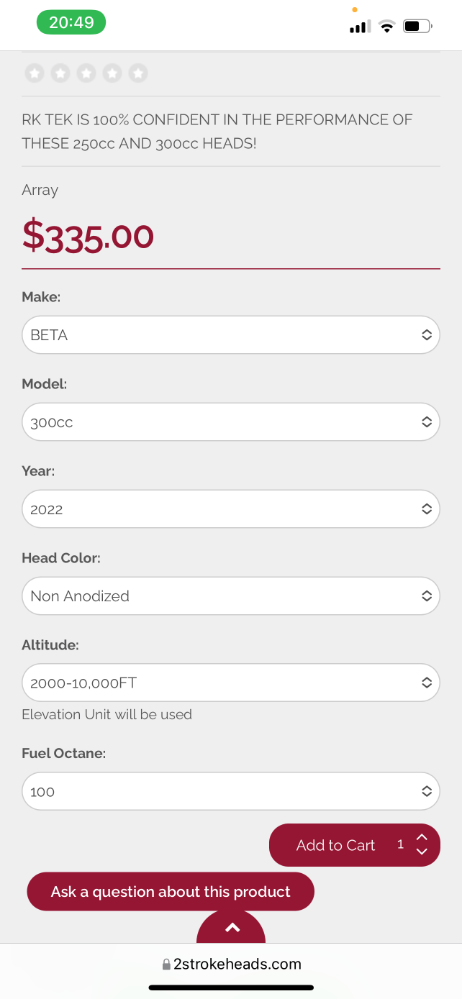
Task: Decrease cart quantity with down arrow
Action: [421, 851]
